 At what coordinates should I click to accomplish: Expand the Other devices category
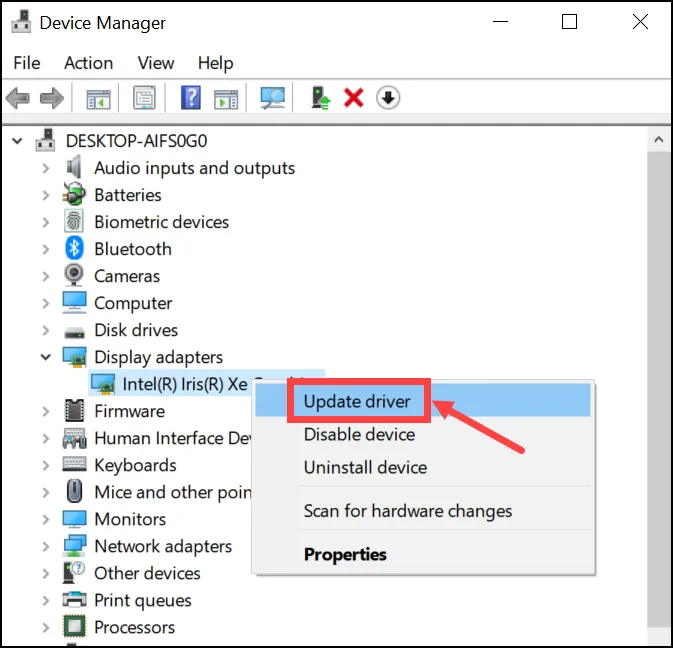(46, 573)
